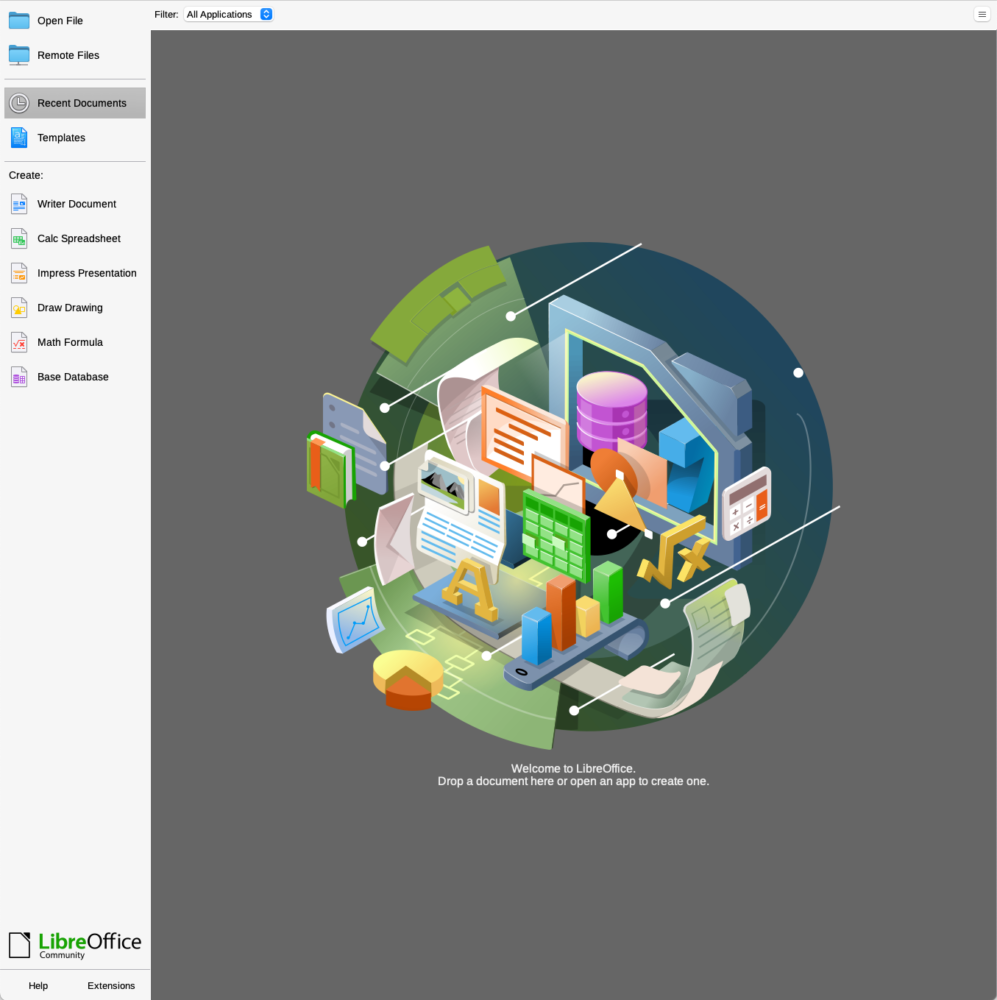The height and width of the screenshot is (1000, 997).
Task: Select the Recent Documents clock icon
Action: [19, 103]
